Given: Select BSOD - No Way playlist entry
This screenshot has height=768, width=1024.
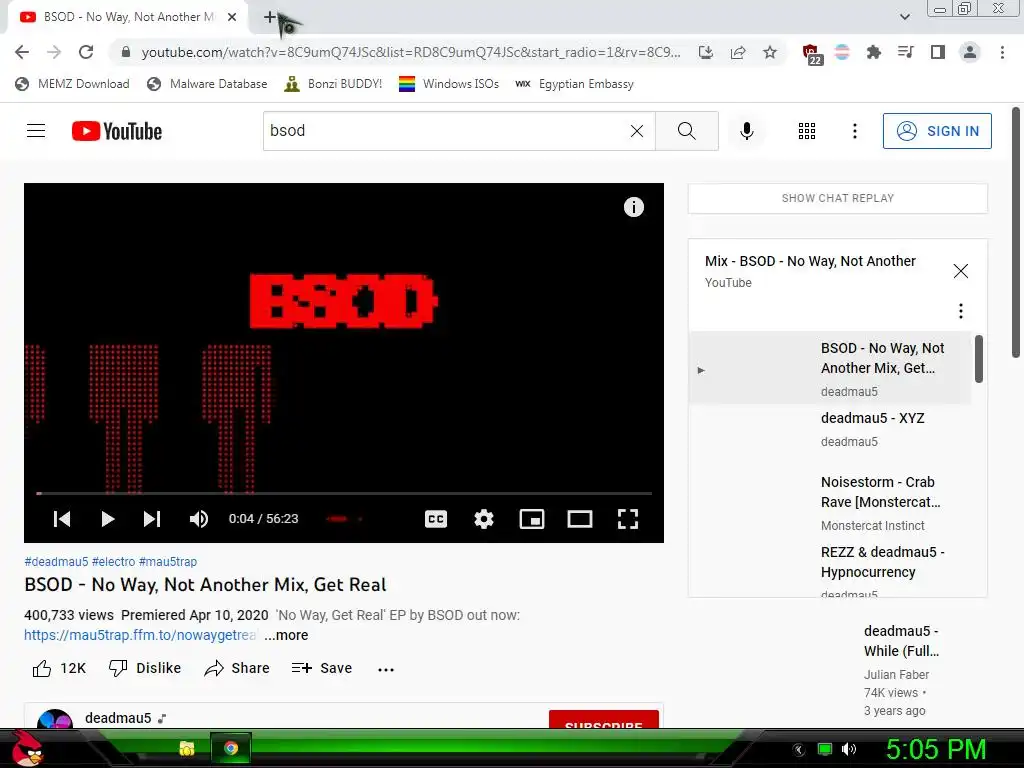Looking at the screenshot, I should 829,368.
